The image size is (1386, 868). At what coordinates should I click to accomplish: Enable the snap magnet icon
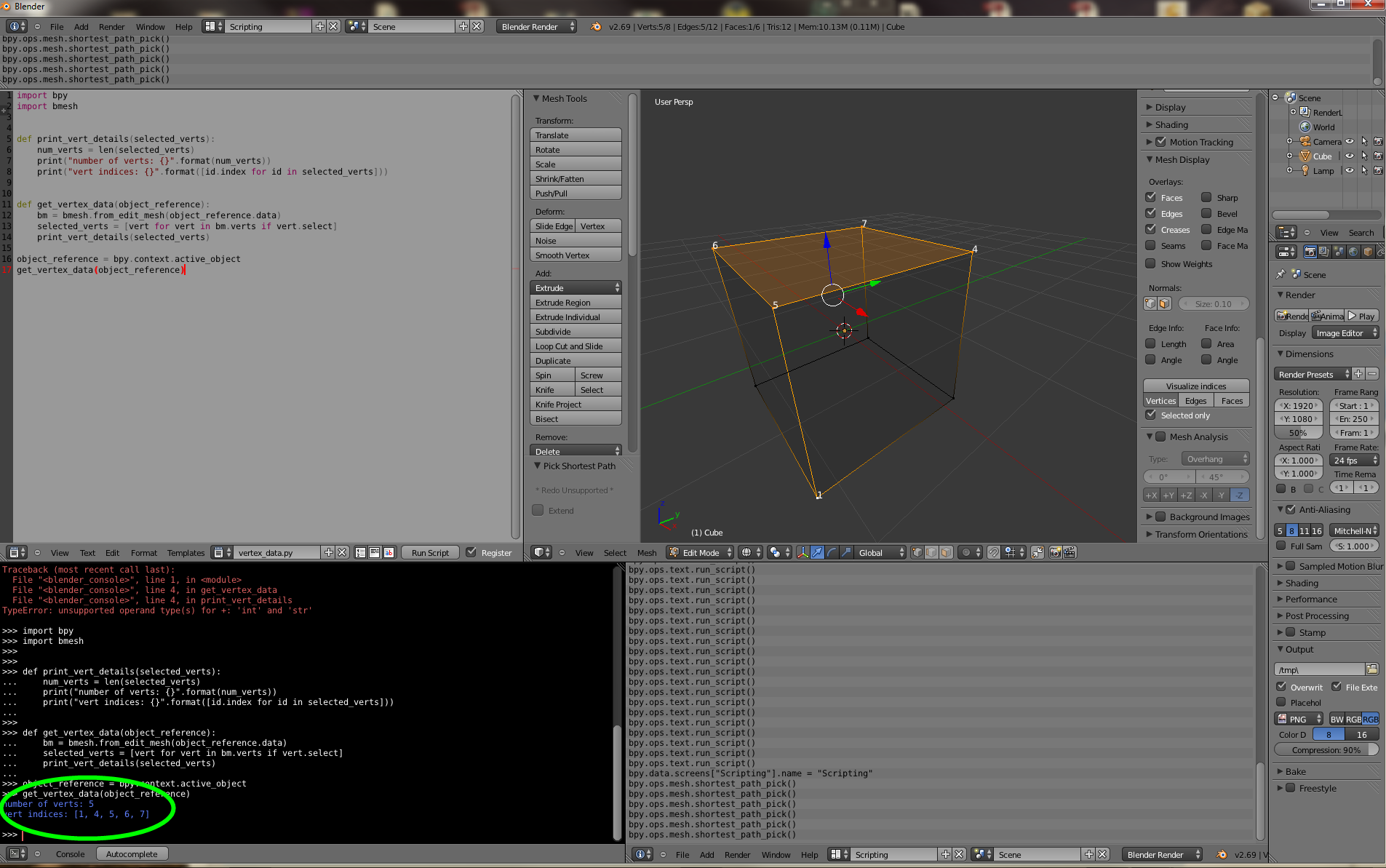(994, 553)
